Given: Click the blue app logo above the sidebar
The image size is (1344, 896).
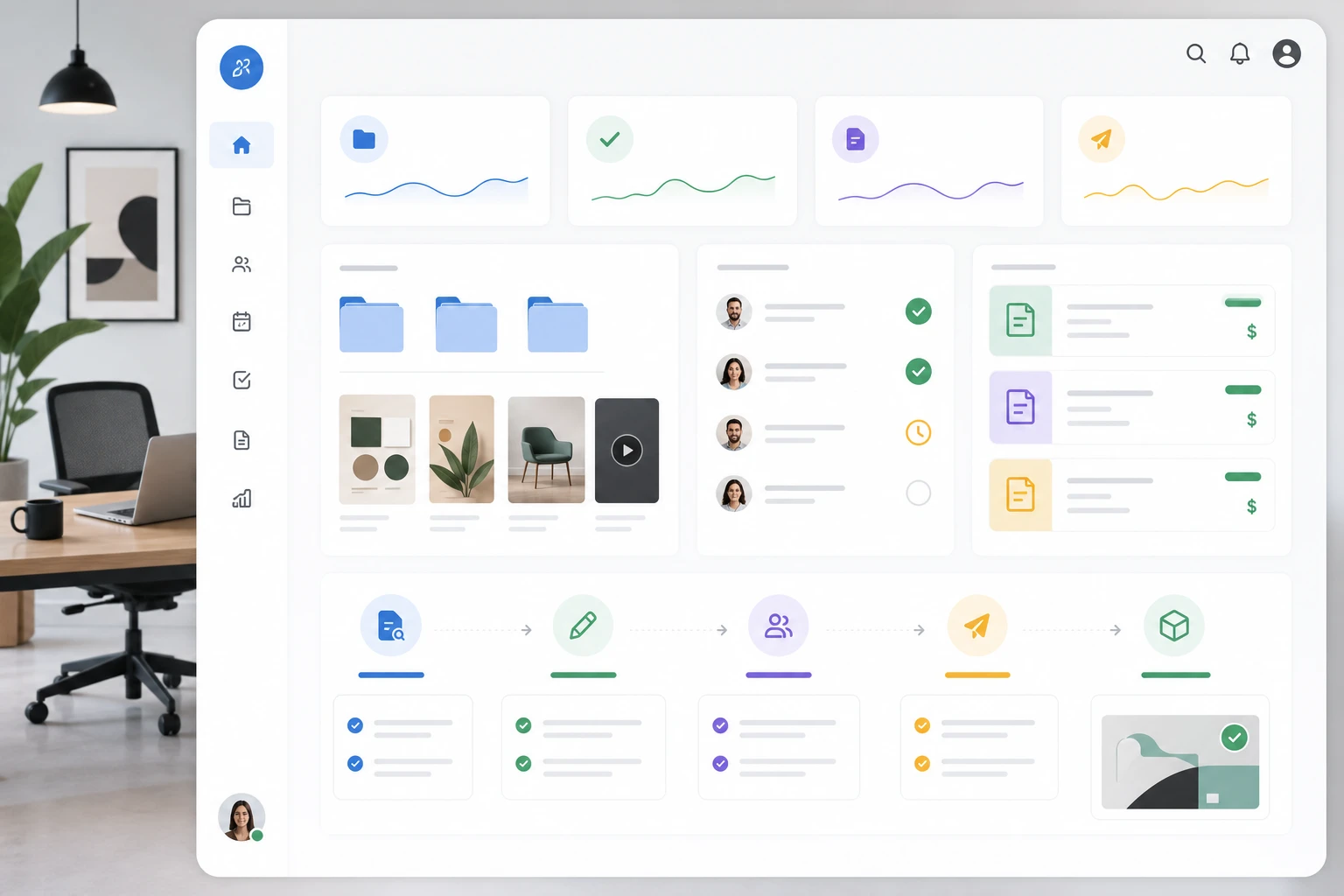Looking at the screenshot, I should (x=241, y=67).
